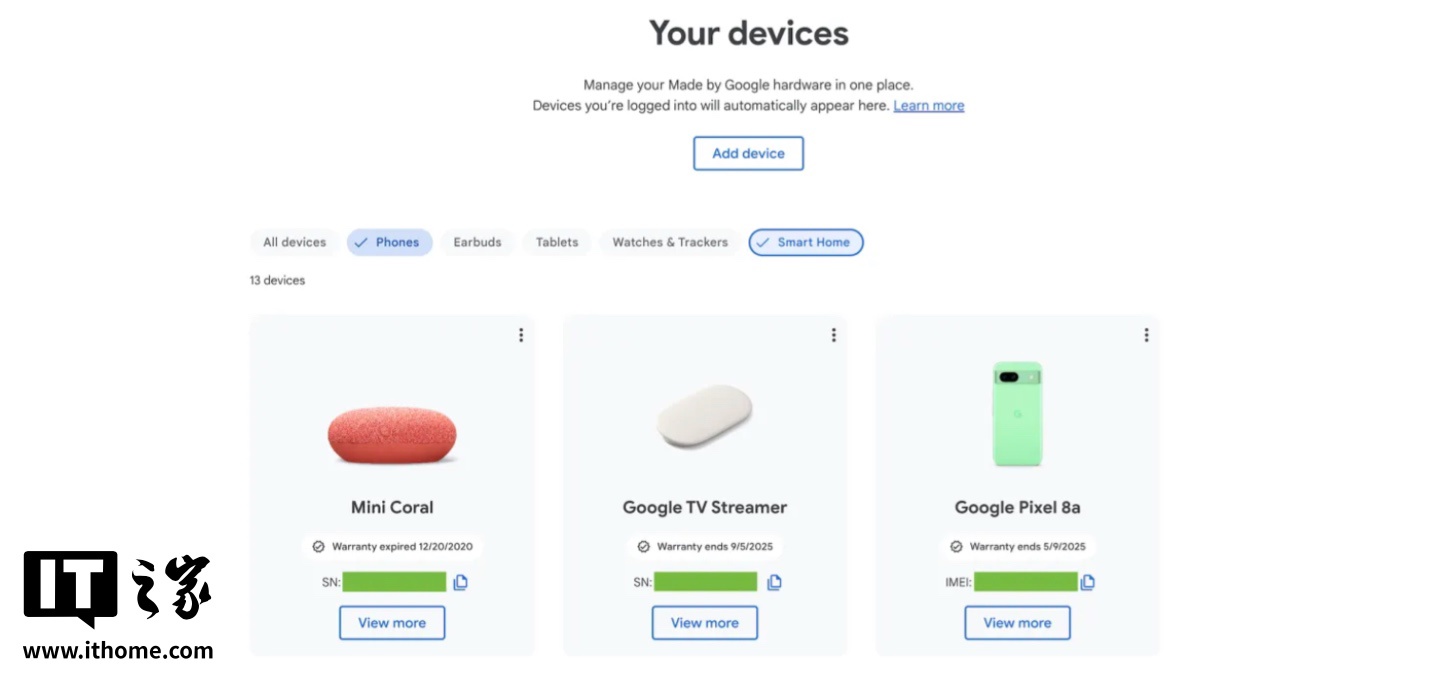
Task: Deselect the Phones filter chip
Action: pyautogui.click(x=389, y=242)
